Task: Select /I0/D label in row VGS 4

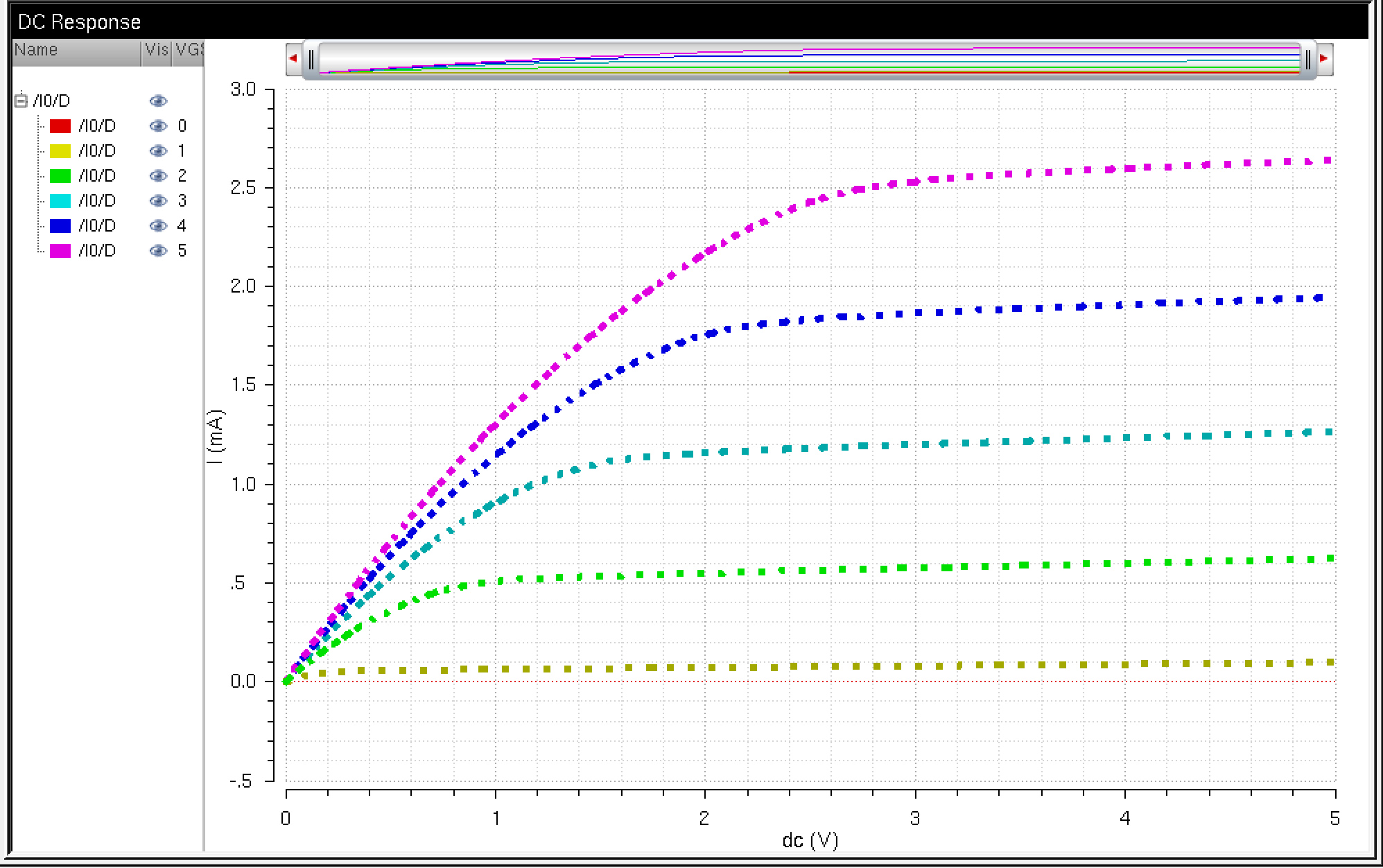Action: 97,226
